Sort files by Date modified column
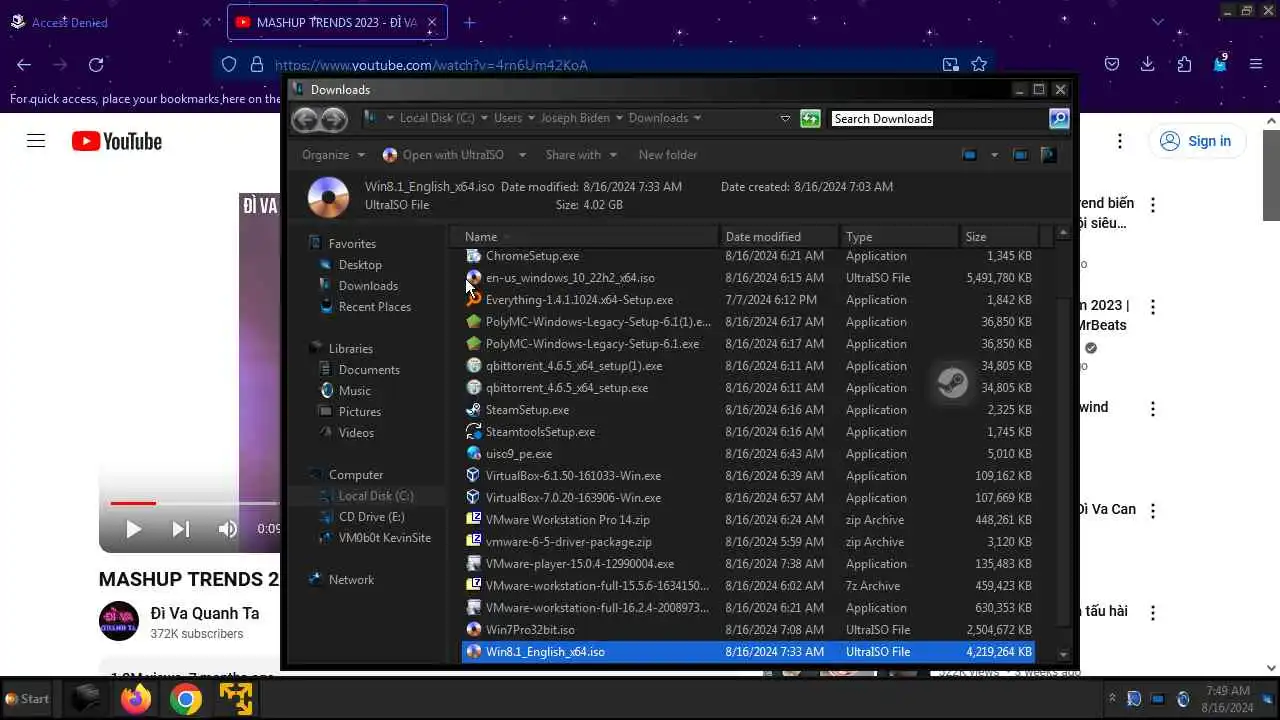 tap(780, 237)
